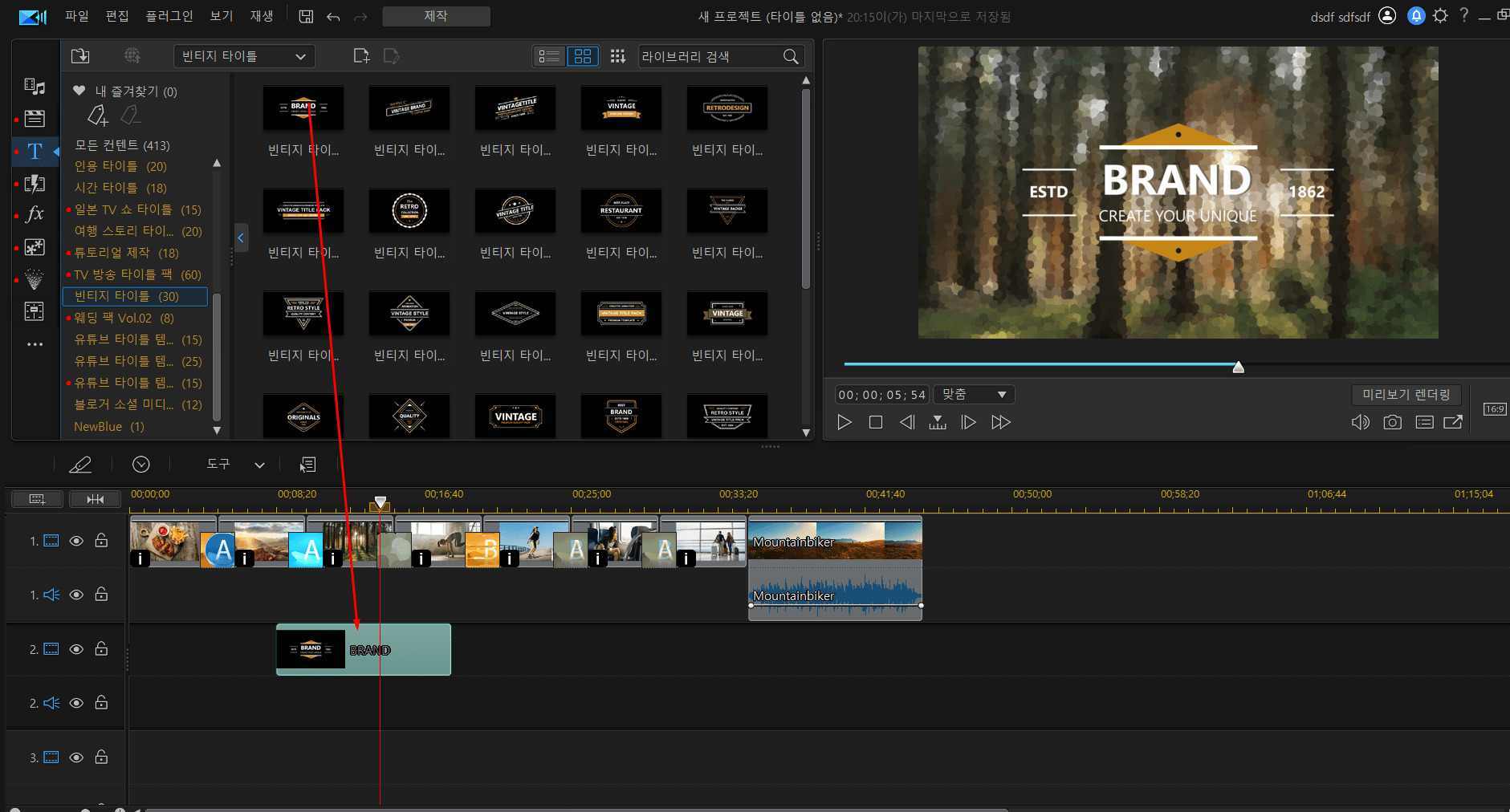Switch library to details list view
Image resolution: width=1510 pixels, height=812 pixels.
[x=550, y=56]
